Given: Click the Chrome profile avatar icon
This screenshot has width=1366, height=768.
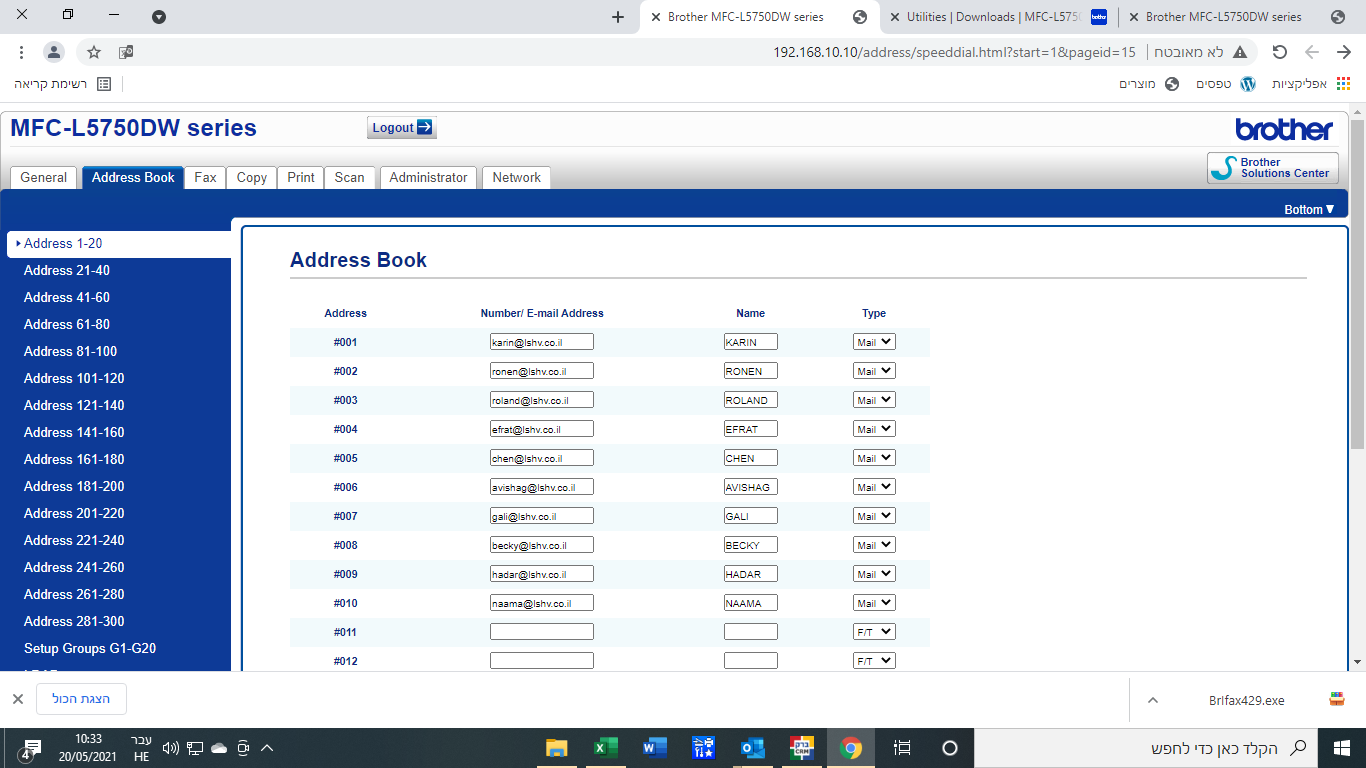Looking at the screenshot, I should (x=54, y=52).
